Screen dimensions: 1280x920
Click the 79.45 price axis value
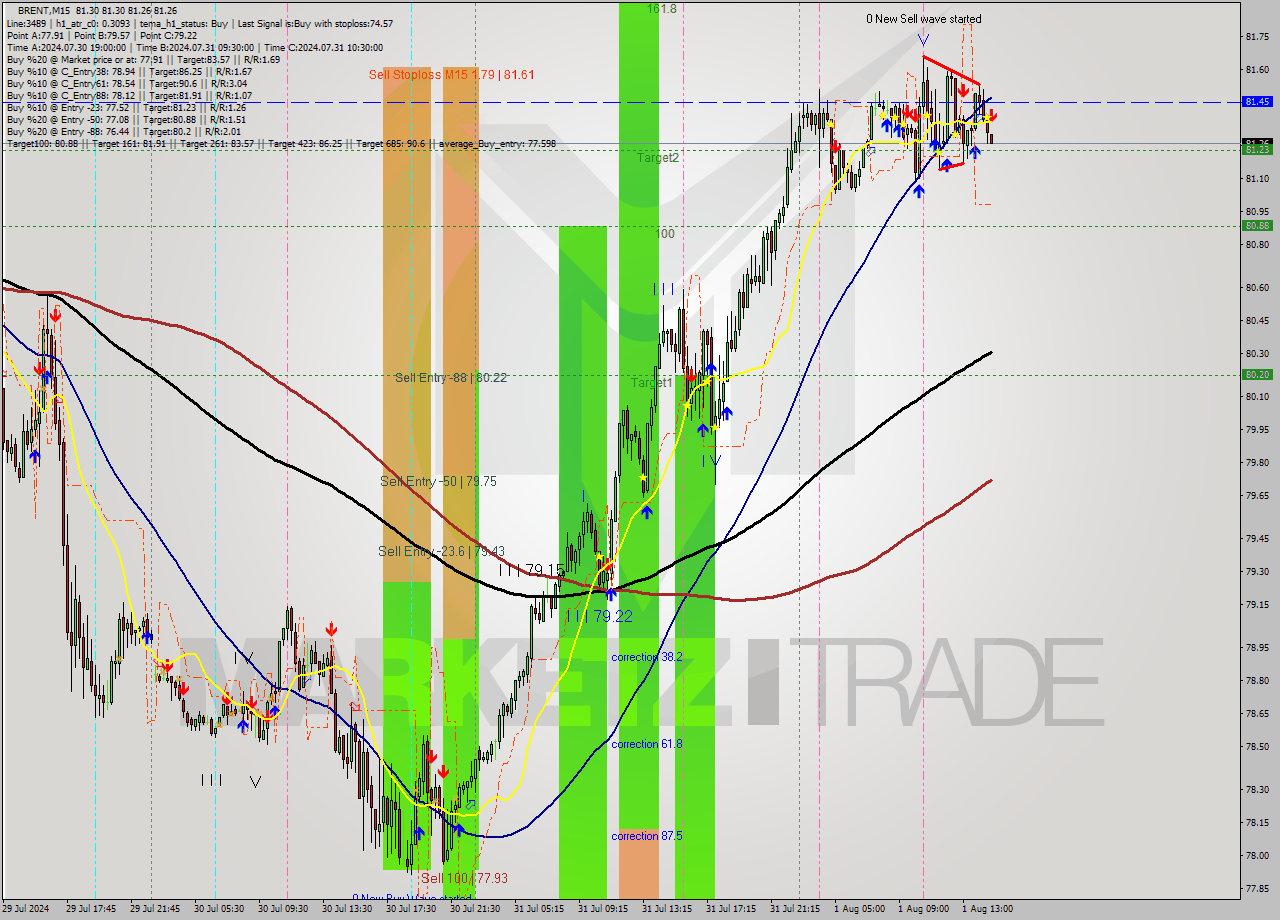[x=1258, y=539]
